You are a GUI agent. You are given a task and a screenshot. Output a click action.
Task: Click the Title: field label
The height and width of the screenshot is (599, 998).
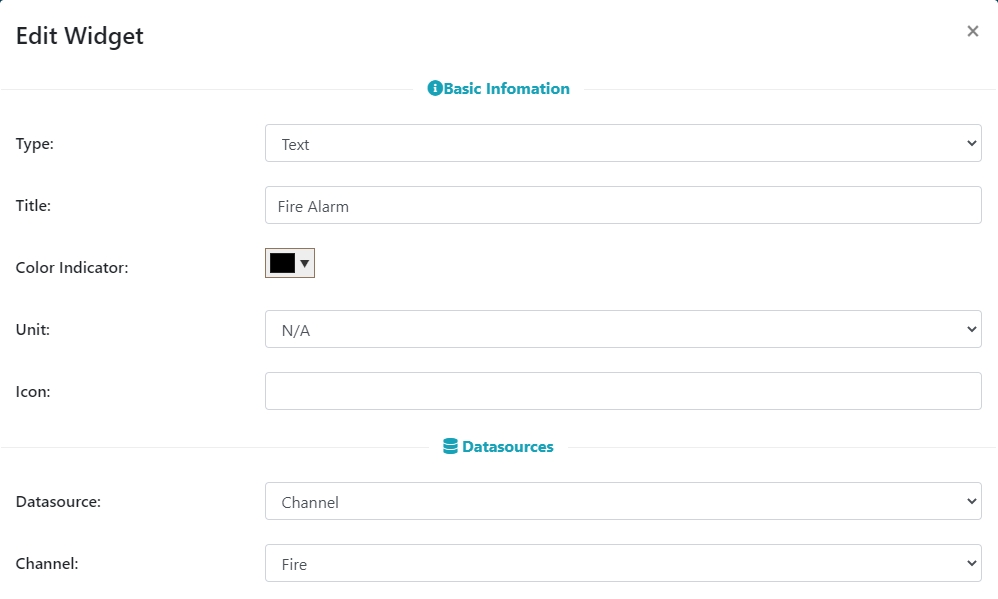pyautogui.click(x=34, y=206)
